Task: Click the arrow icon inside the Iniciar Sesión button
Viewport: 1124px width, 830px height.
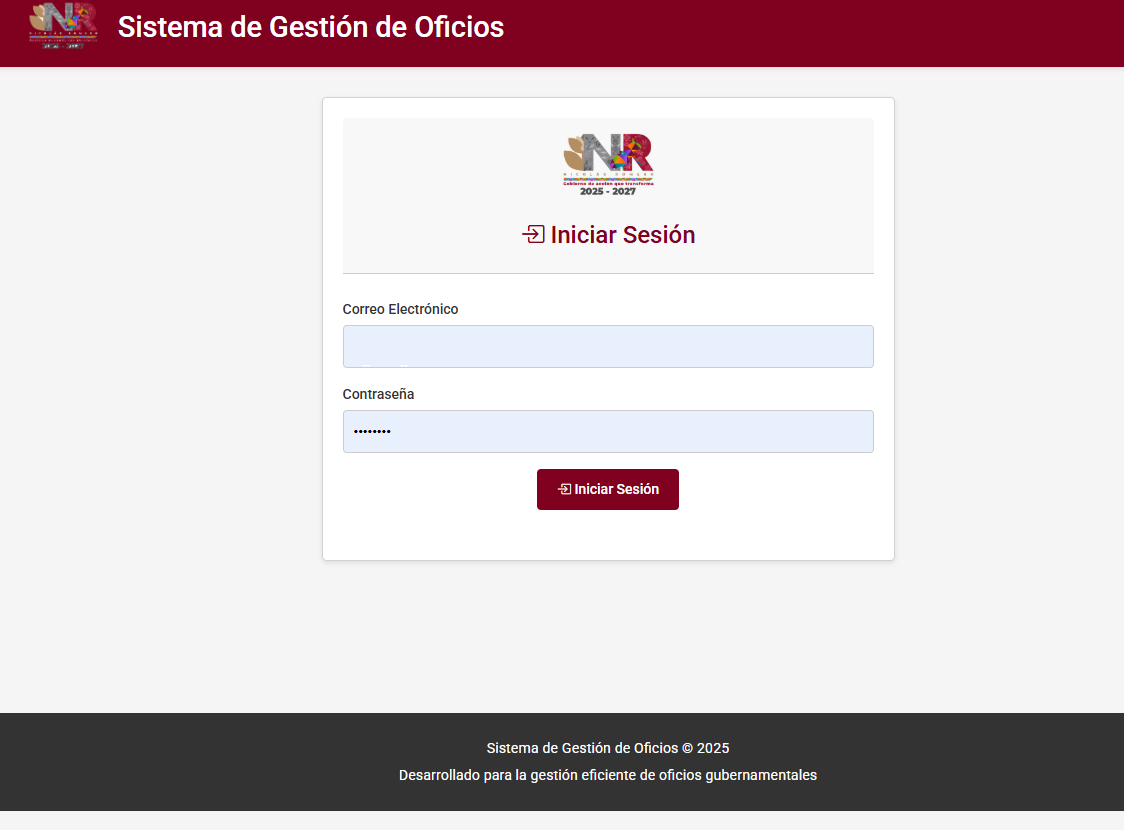Action: coord(564,489)
